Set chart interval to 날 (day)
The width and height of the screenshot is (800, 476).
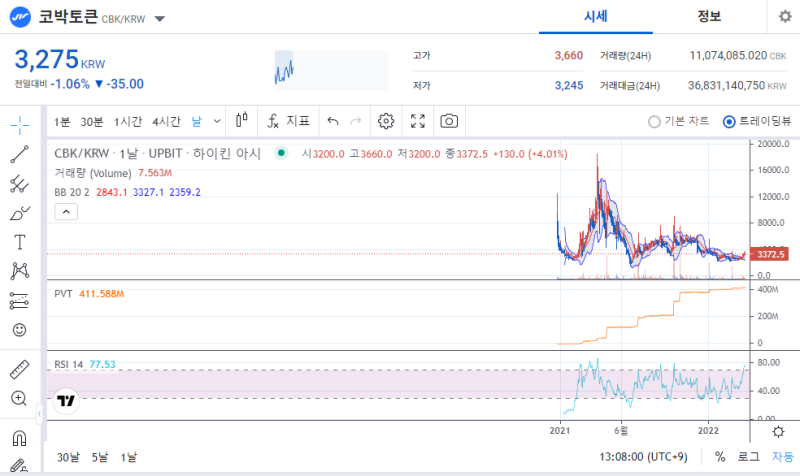[196, 122]
